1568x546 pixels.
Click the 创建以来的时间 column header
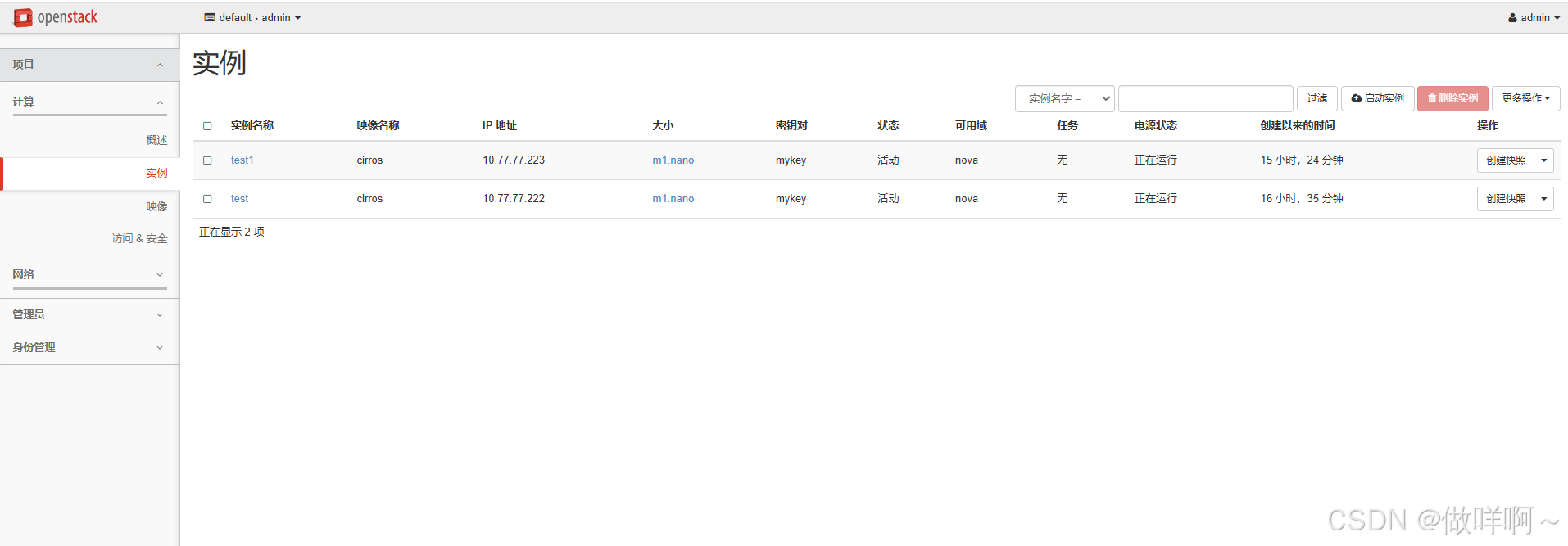tap(1298, 125)
